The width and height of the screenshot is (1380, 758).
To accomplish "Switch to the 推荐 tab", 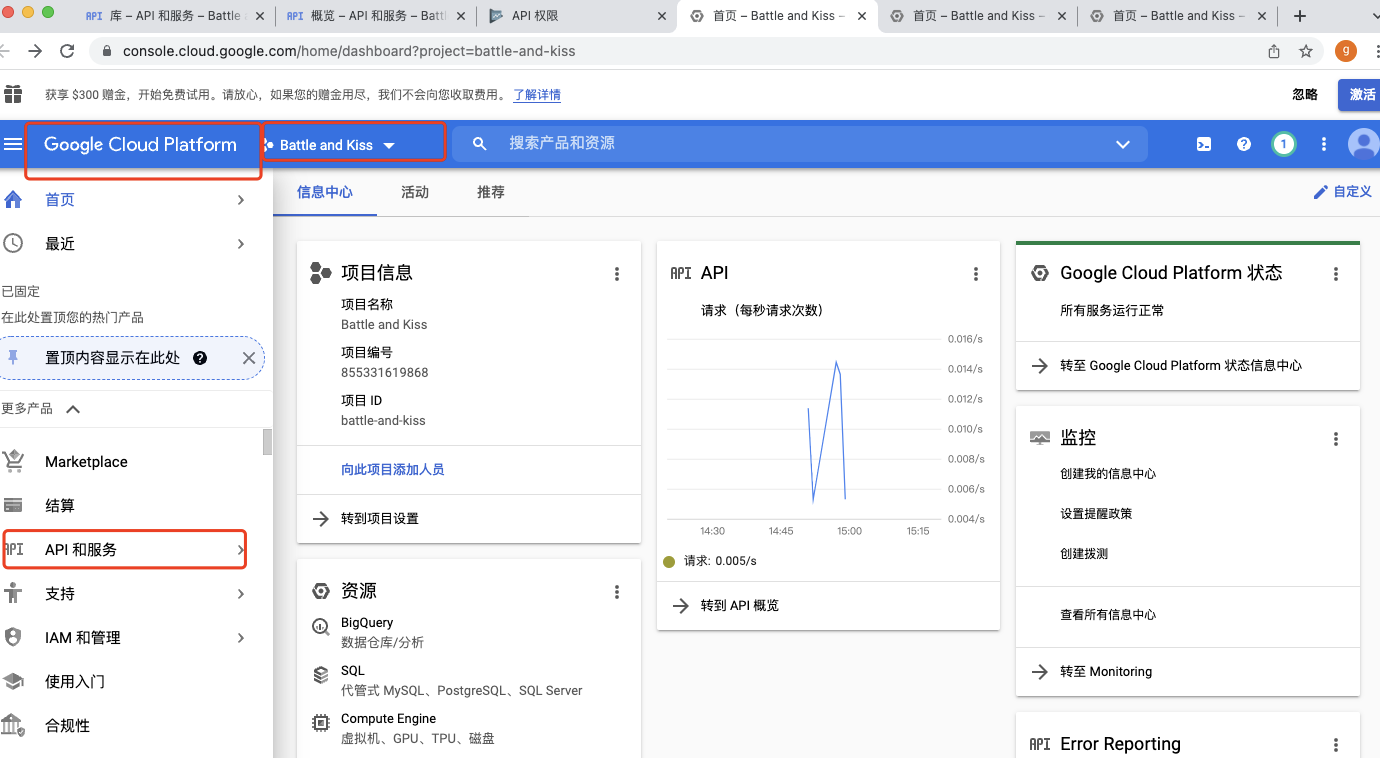I will click(490, 192).
